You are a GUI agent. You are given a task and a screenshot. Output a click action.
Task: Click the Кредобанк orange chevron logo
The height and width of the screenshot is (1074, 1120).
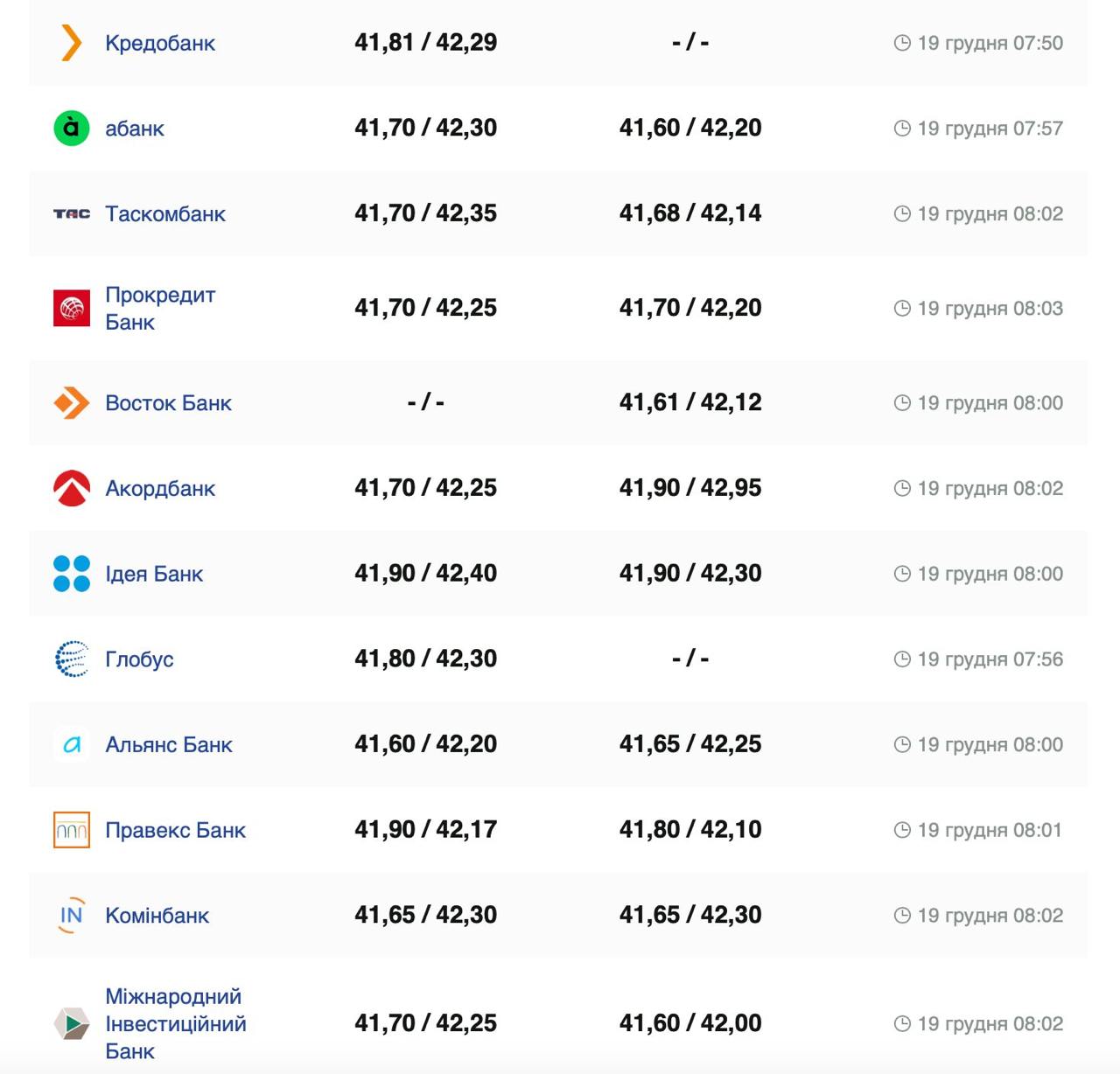(x=72, y=43)
